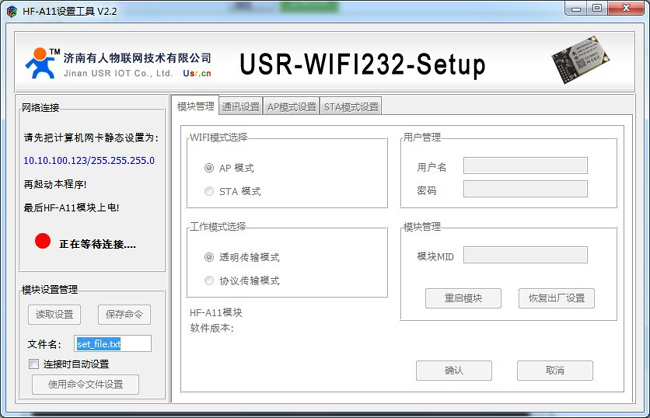Screen dimensions: 650x418
Task: Click the 文件名 set_file.txt text field
Action: tap(112, 344)
